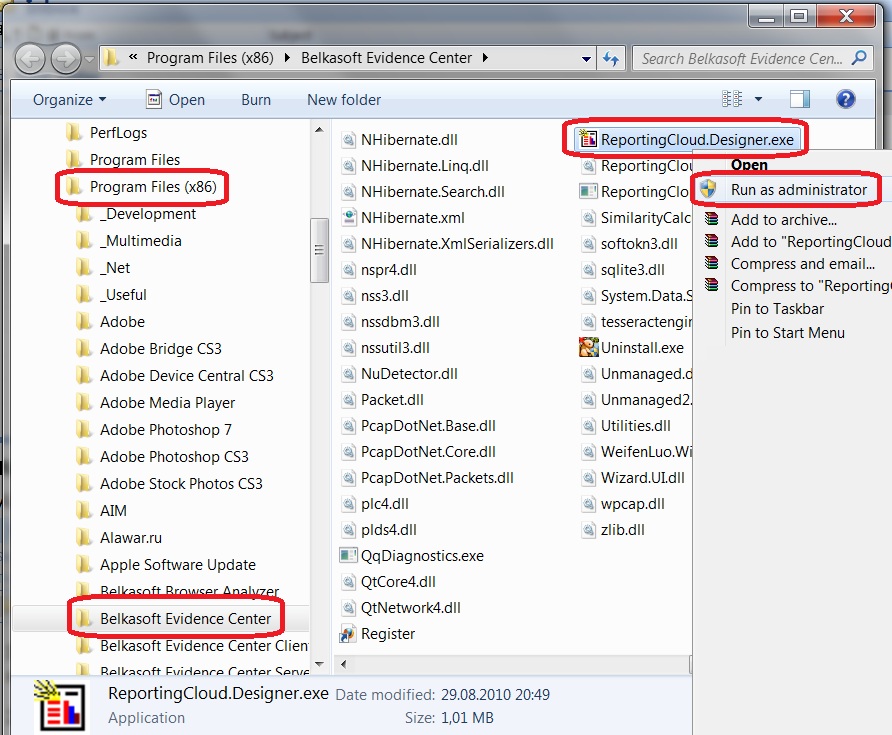The image size is (892, 735).
Task: Click the refresh icon next to address bar
Action: tap(611, 58)
